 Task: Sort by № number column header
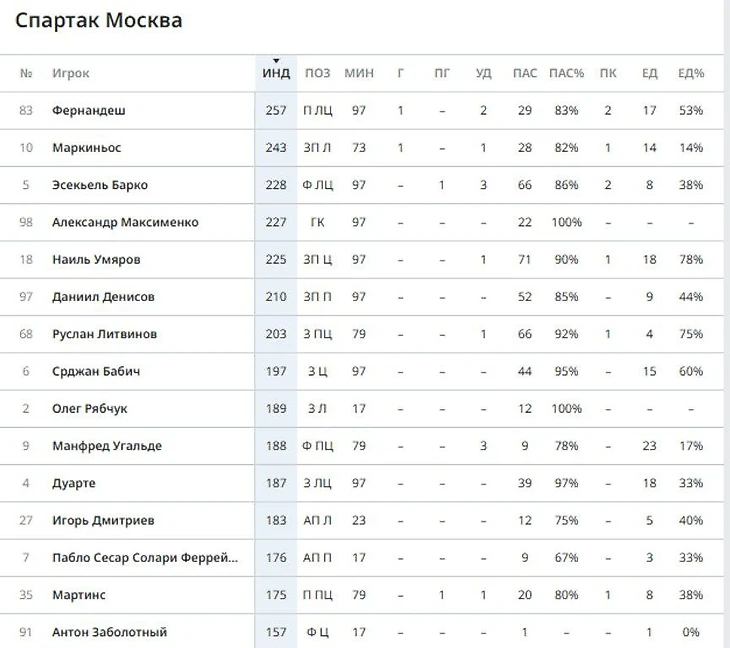(x=26, y=73)
